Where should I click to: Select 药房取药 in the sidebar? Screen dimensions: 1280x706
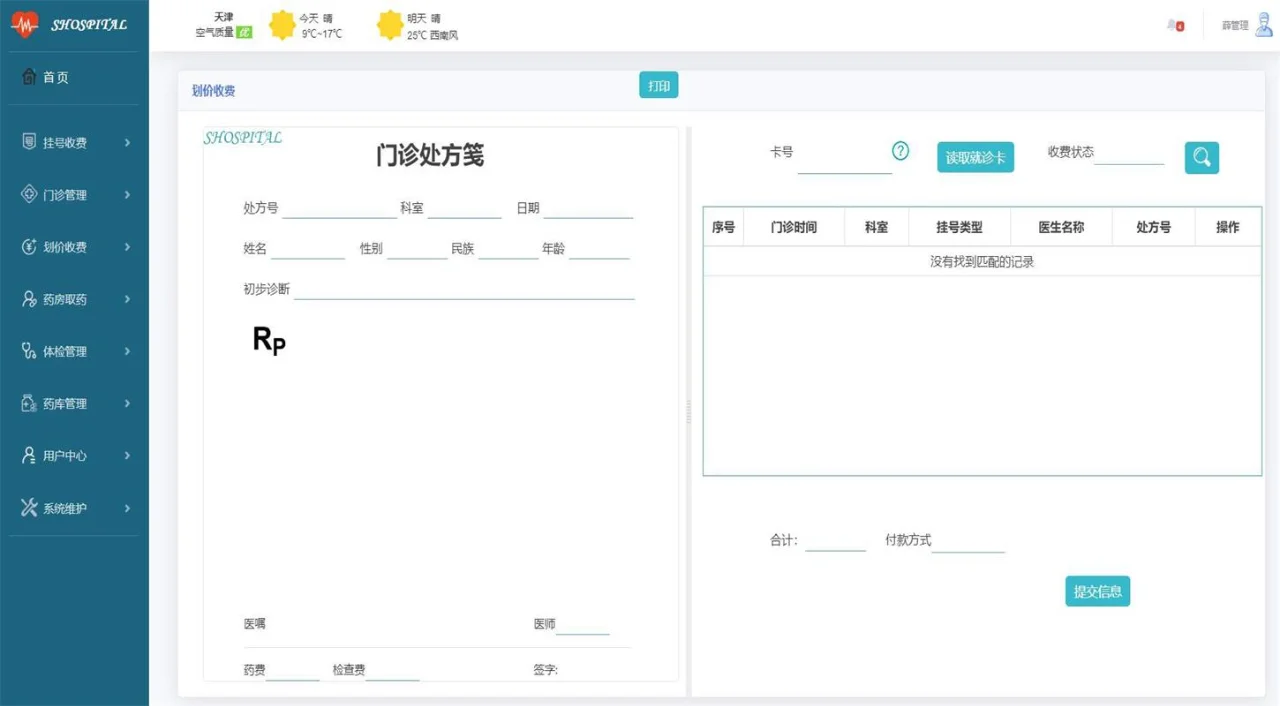click(x=75, y=300)
